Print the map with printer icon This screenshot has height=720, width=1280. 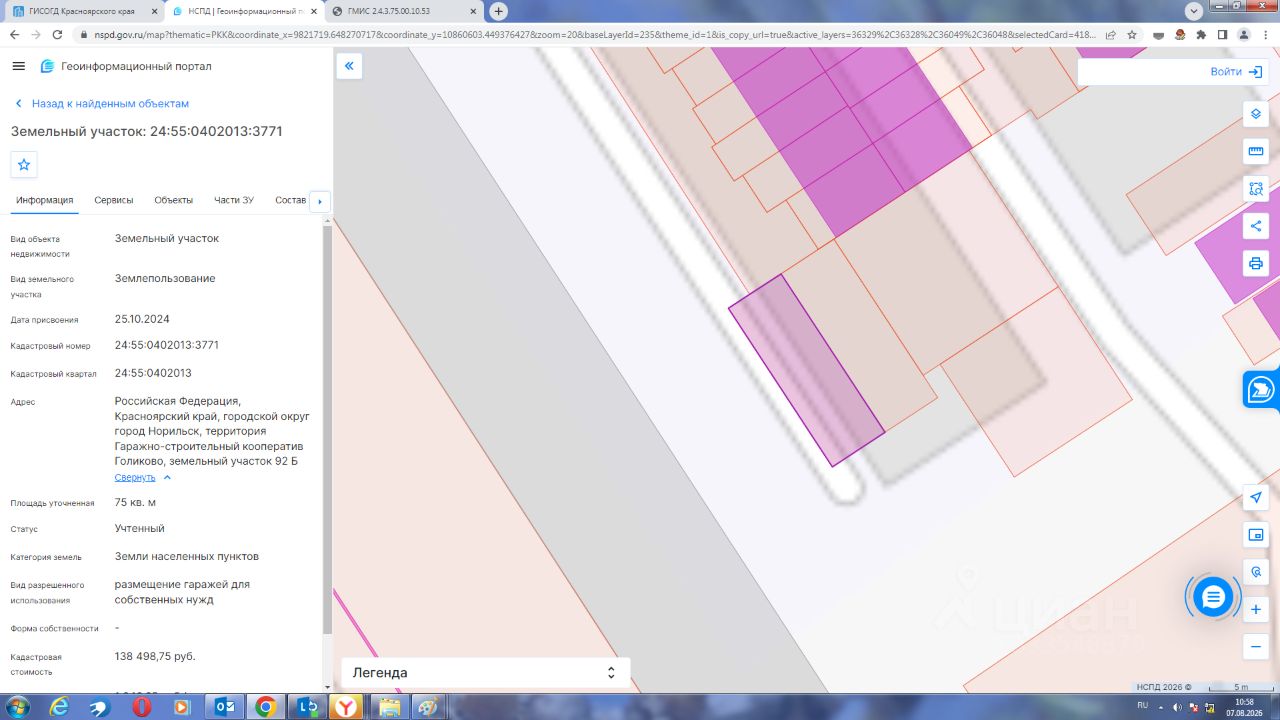coord(1256,264)
